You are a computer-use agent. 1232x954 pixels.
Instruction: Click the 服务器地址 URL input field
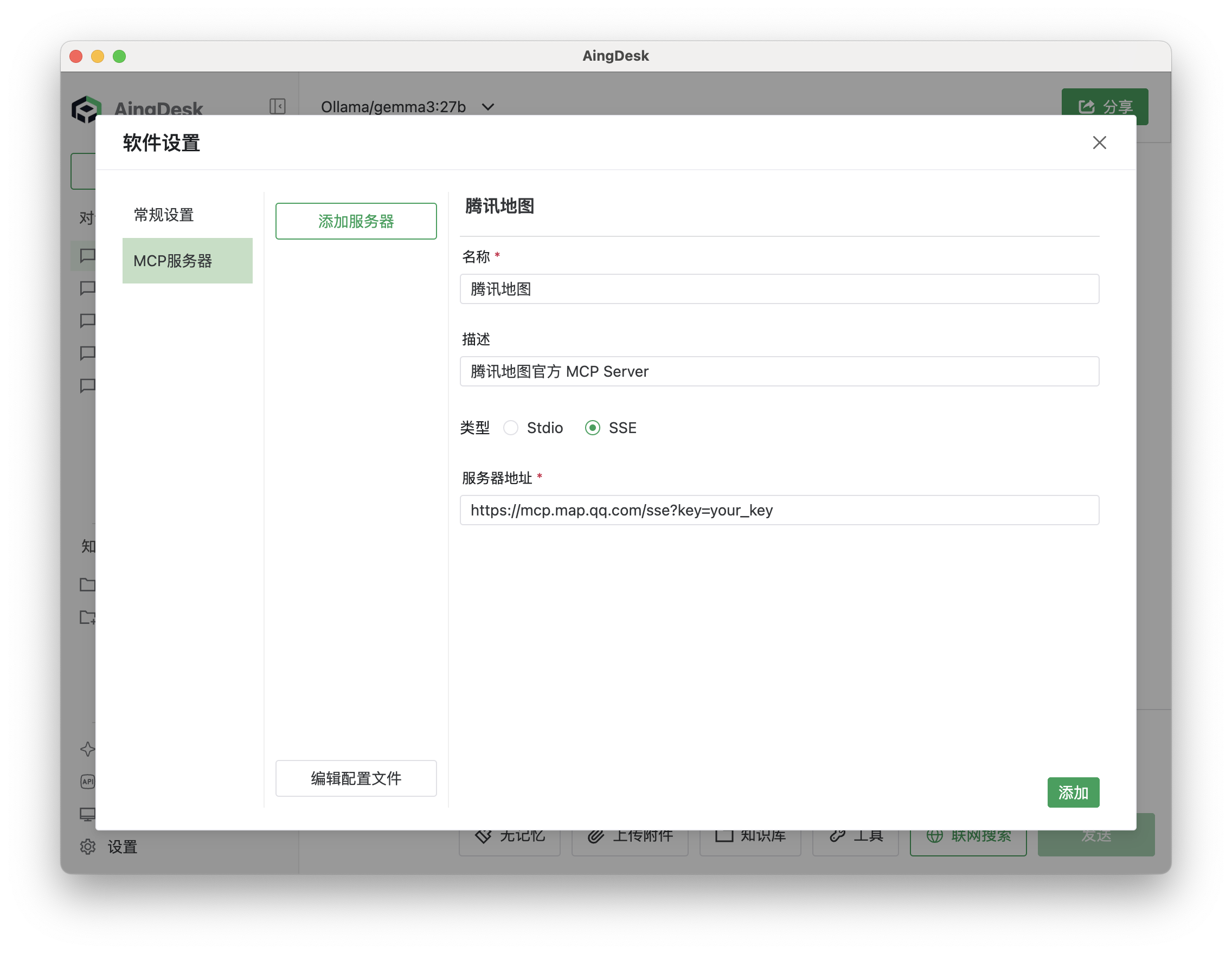(x=779, y=510)
